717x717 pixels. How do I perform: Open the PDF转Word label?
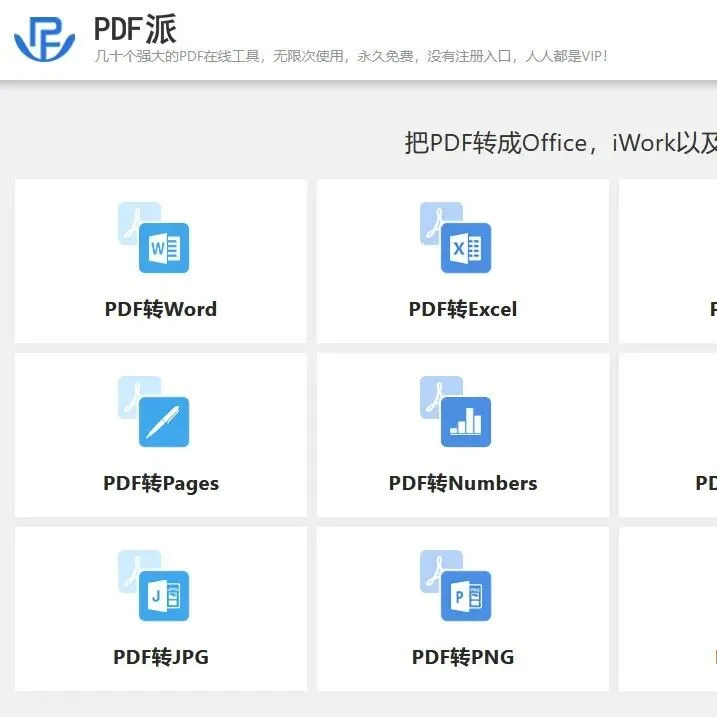(161, 309)
